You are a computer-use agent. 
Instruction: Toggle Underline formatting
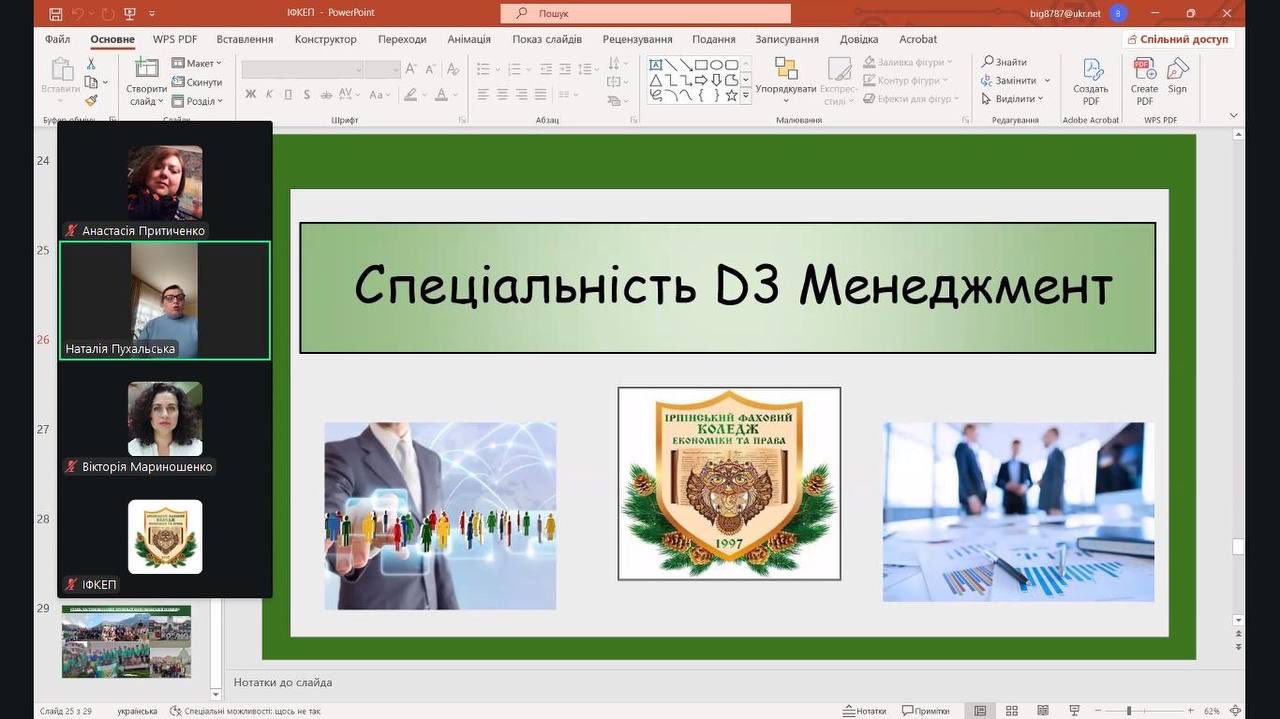tap(288, 95)
